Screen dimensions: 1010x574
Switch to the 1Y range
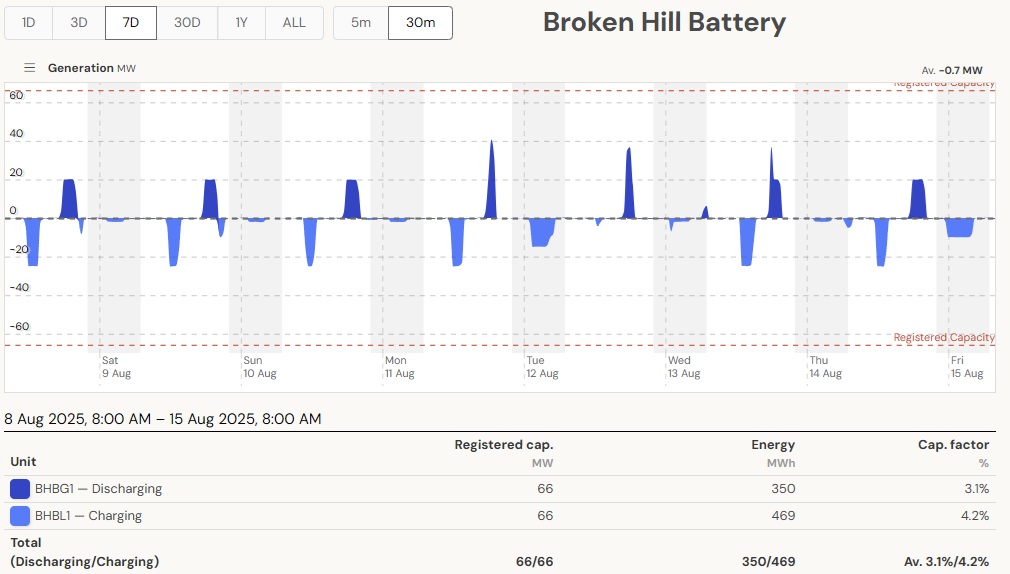pos(241,22)
